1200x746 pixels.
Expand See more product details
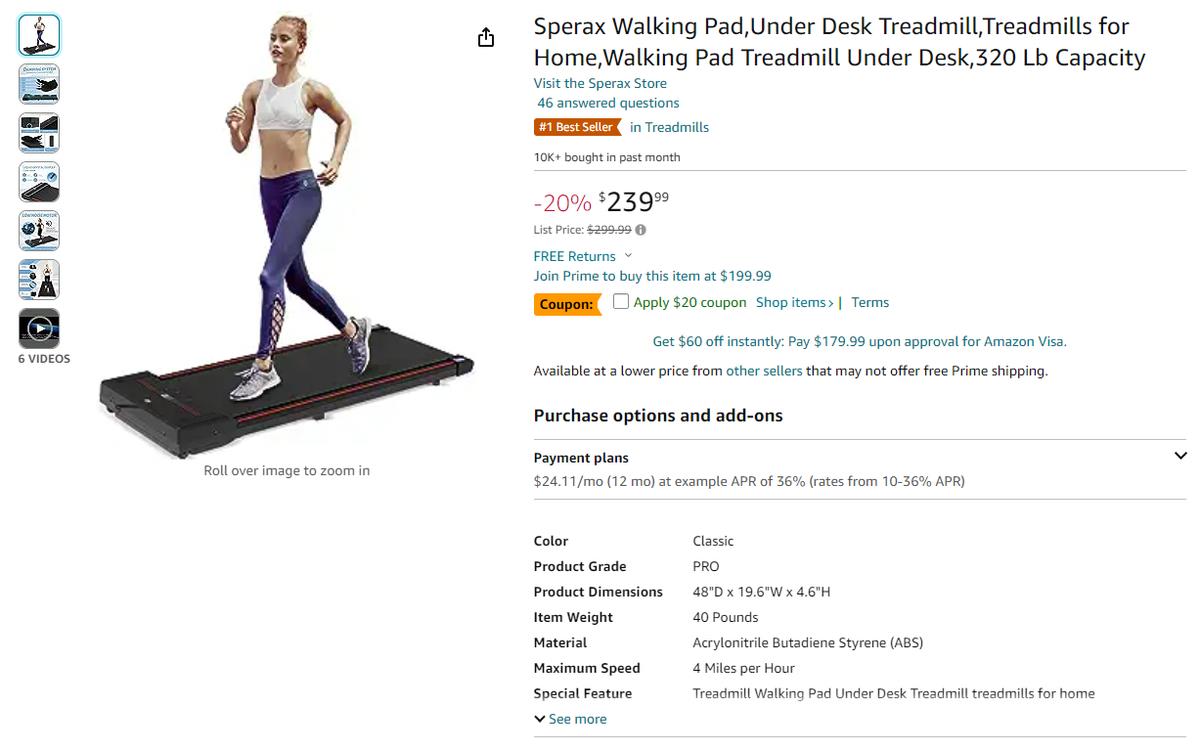point(570,719)
